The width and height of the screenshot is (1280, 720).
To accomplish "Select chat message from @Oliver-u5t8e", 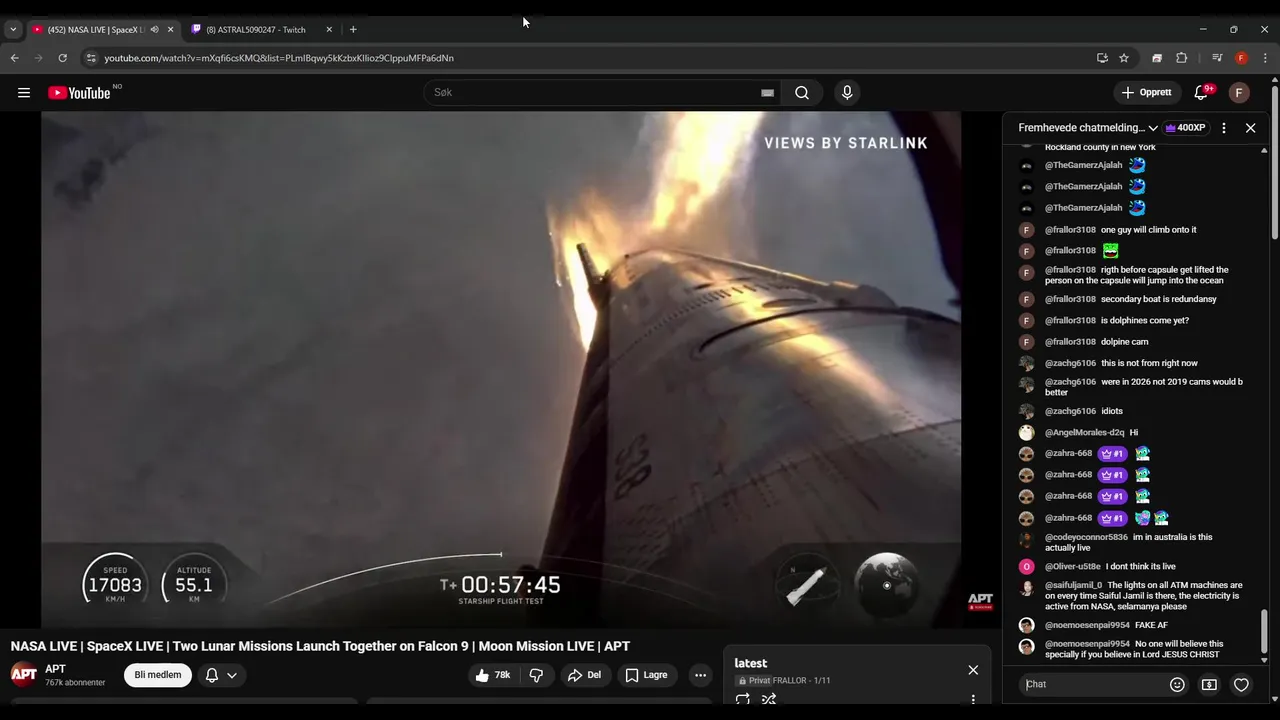I will pyautogui.click(x=1135, y=567).
